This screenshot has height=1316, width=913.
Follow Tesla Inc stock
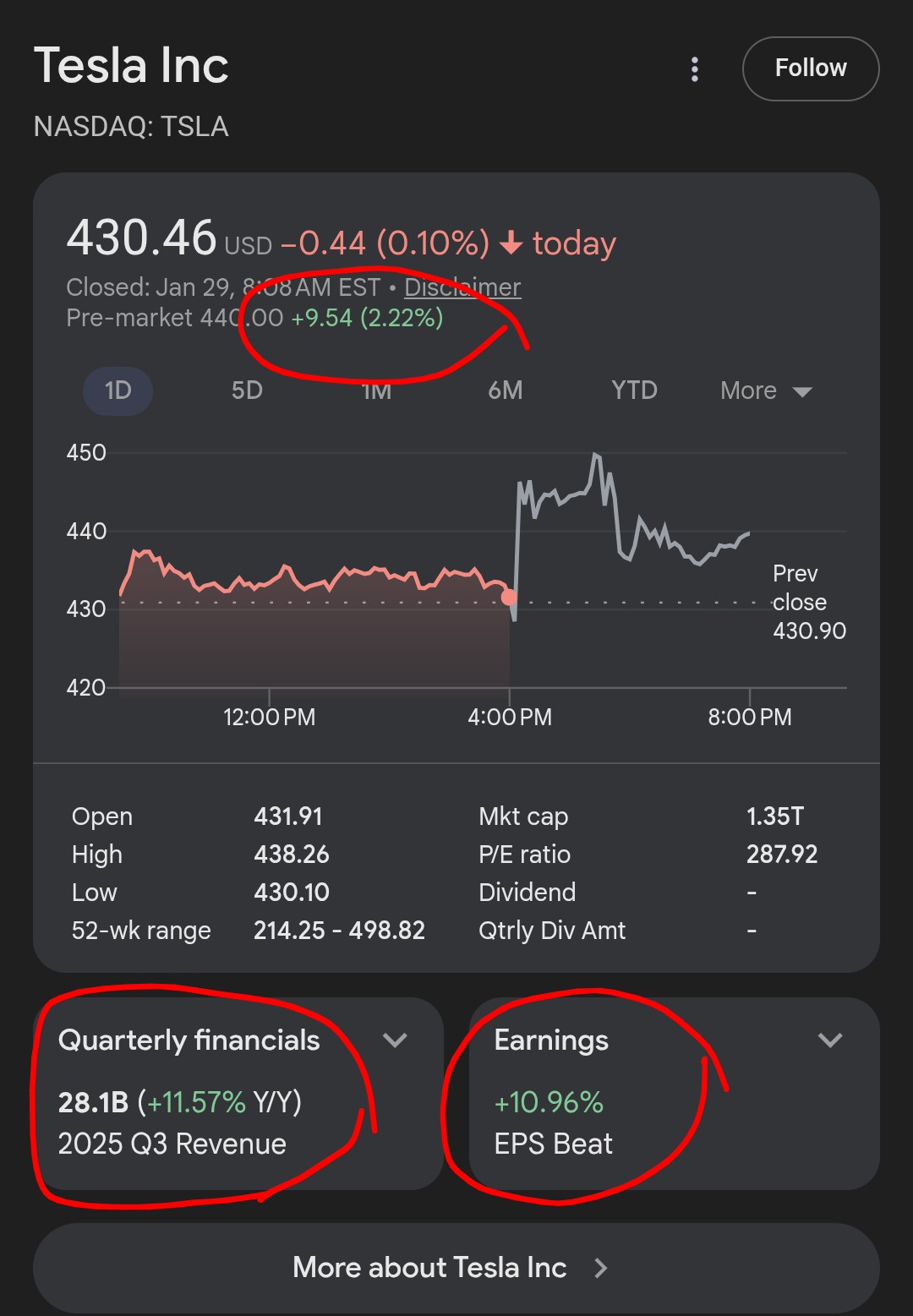tap(810, 68)
